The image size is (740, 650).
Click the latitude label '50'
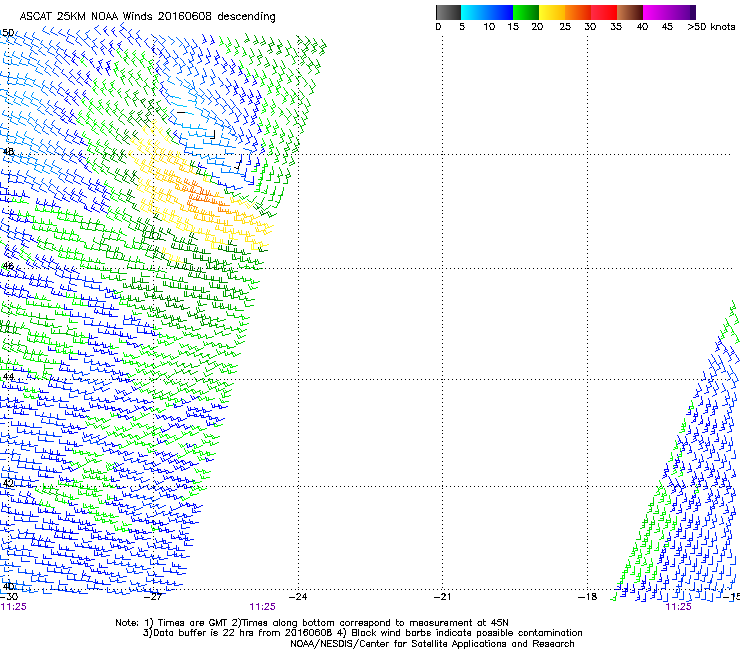pyautogui.click(x=8, y=33)
